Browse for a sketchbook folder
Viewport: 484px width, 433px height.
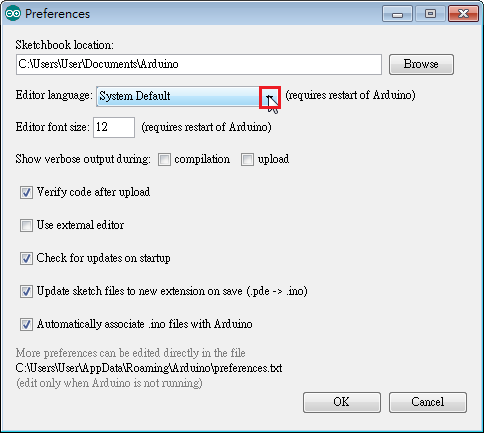click(421, 64)
